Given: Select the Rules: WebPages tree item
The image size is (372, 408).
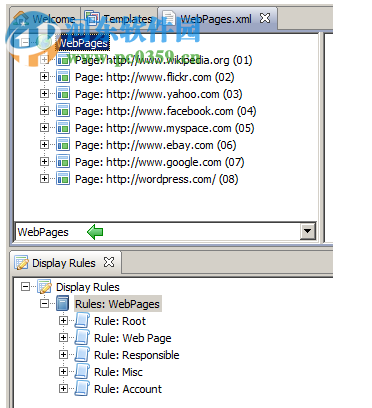Looking at the screenshot, I should pos(117,304).
